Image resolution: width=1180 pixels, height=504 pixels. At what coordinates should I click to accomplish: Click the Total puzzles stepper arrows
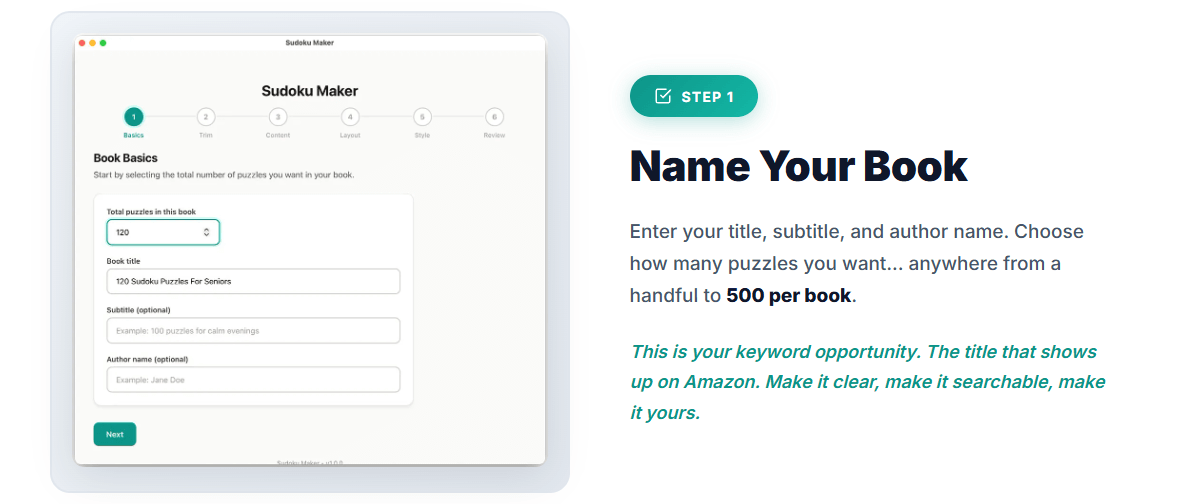pyautogui.click(x=206, y=232)
